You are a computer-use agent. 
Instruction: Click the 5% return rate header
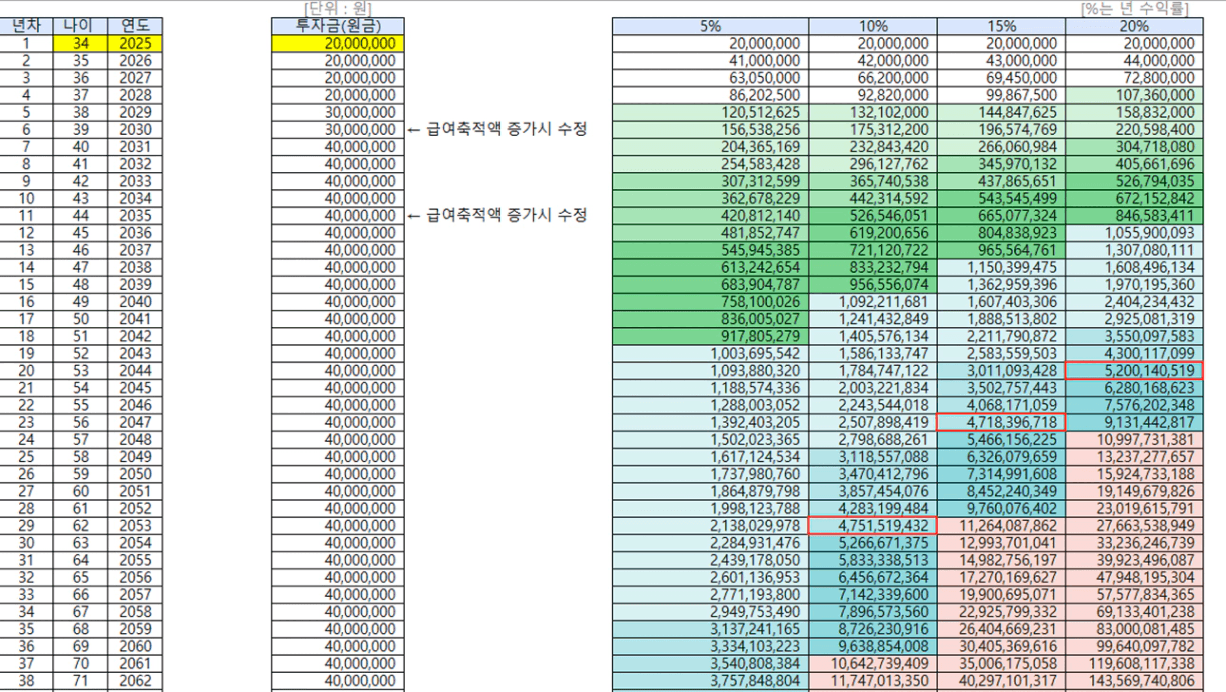711,26
